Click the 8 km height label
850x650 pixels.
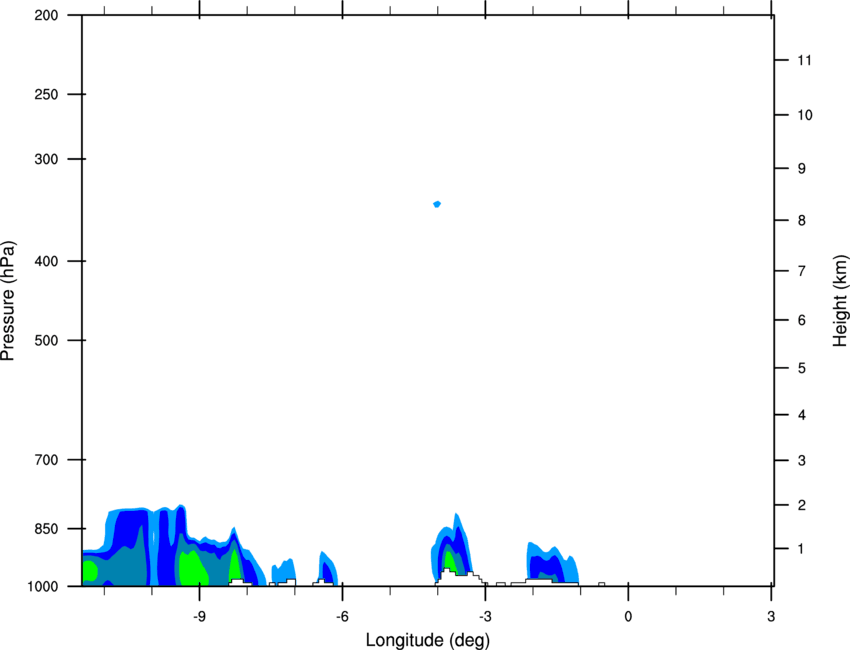pos(802,221)
